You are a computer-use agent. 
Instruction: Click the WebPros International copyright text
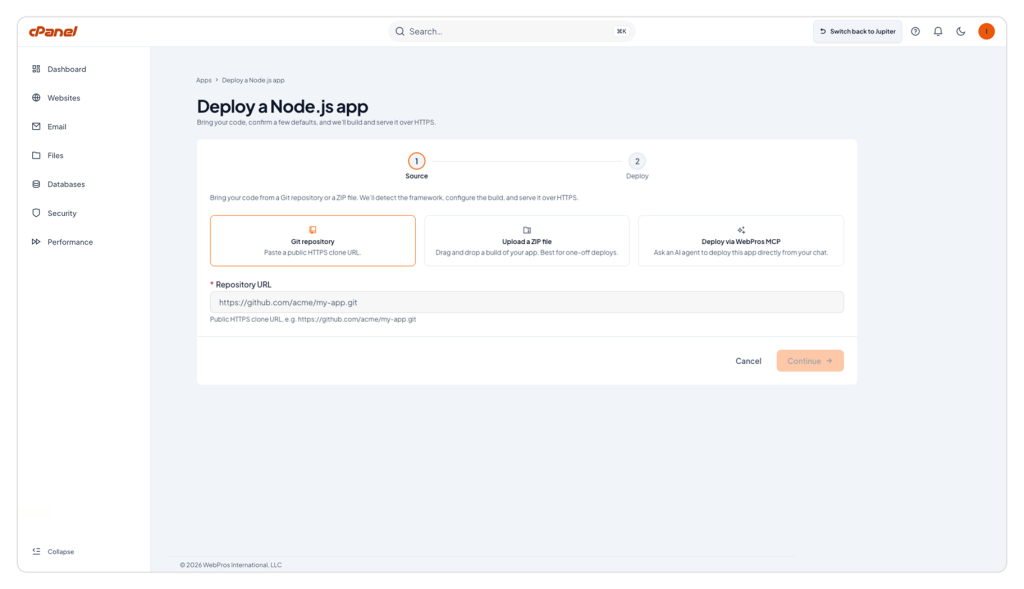click(x=231, y=565)
